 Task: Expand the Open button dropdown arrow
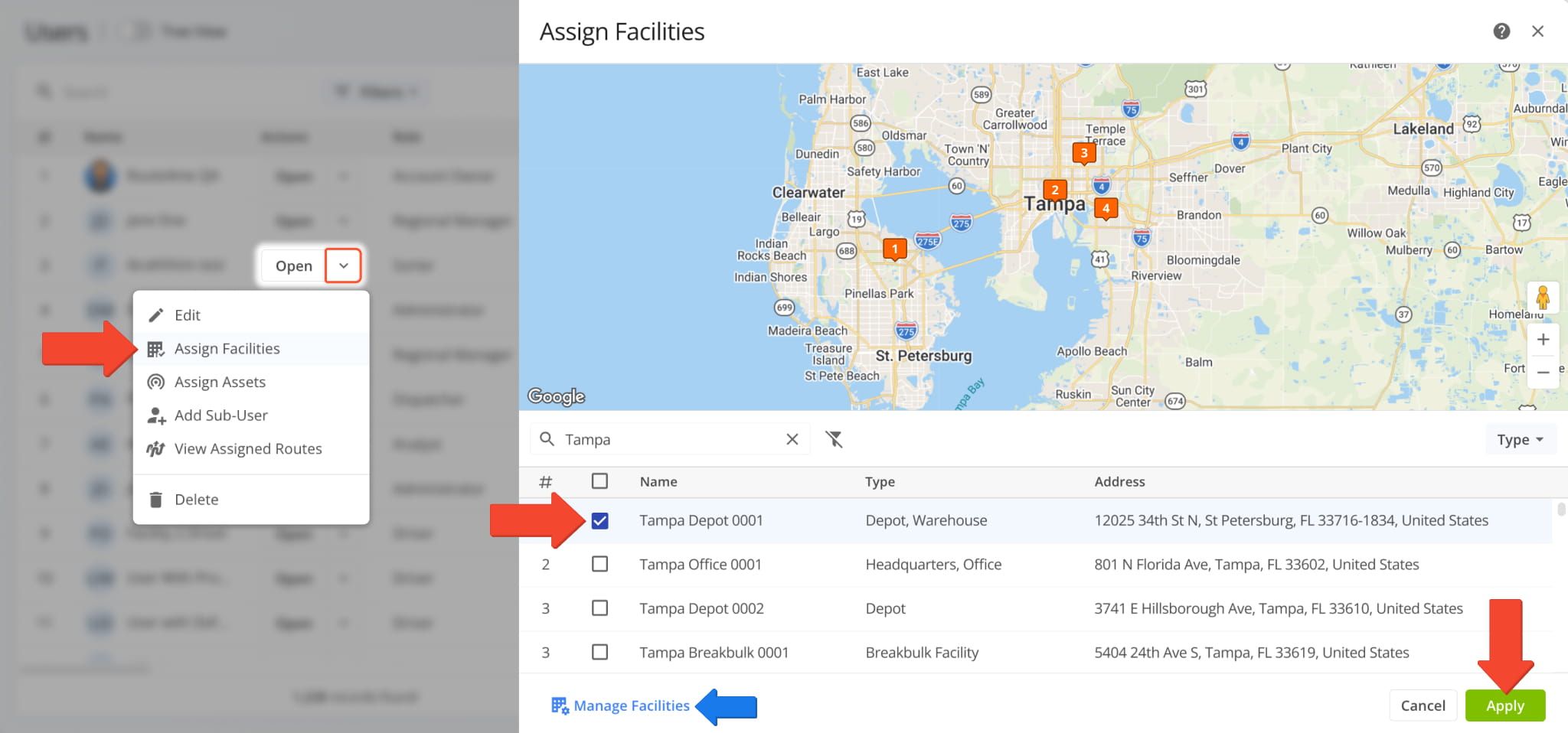pyautogui.click(x=344, y=266)
